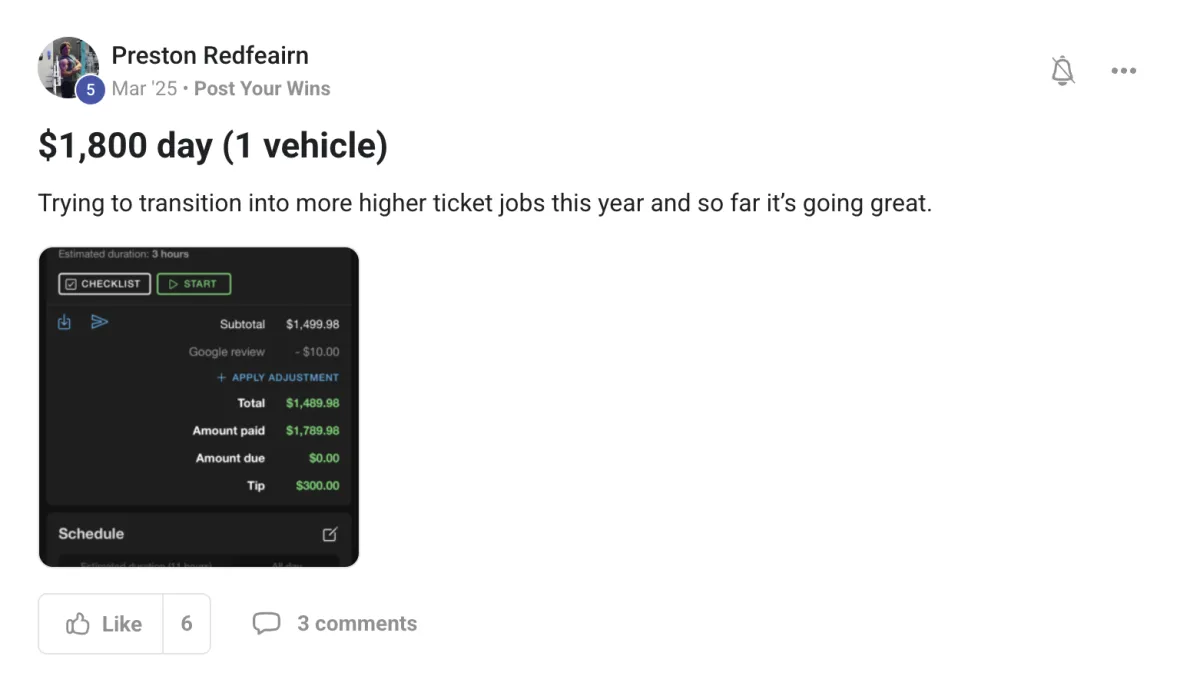View the 6 likes count
Viewport: 1200px width, 676px height.
pos(187,624)
